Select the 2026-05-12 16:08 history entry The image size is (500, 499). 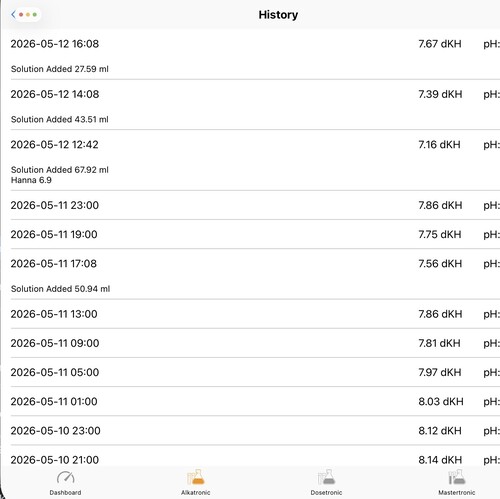[x=255, y=55]
